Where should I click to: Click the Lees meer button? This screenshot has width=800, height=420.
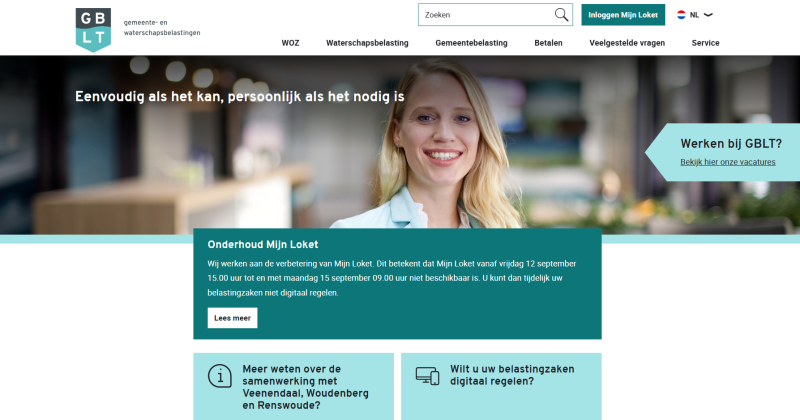[232, 318]
